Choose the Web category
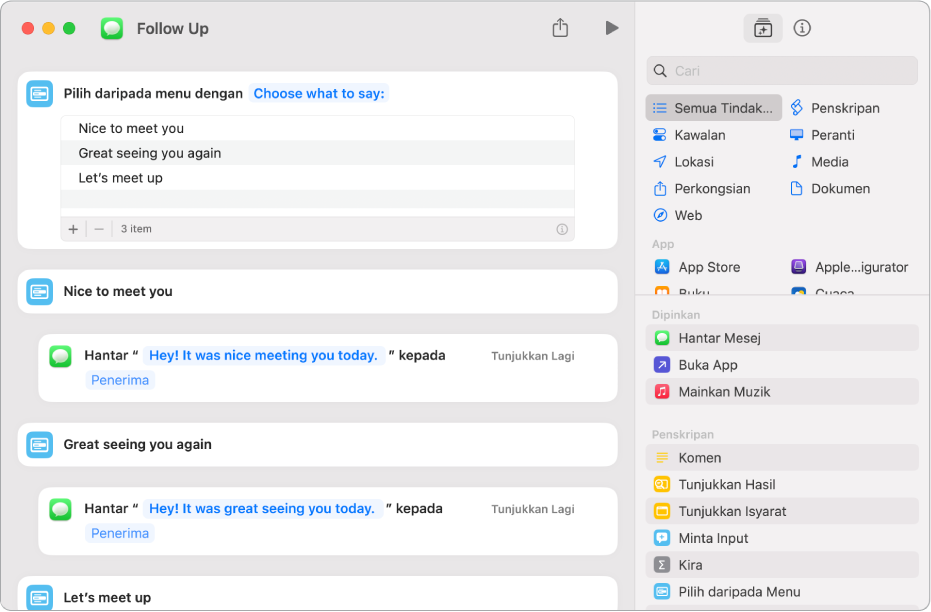The height and width of the screenshot is (612, 931). click(x=687, y=216)
